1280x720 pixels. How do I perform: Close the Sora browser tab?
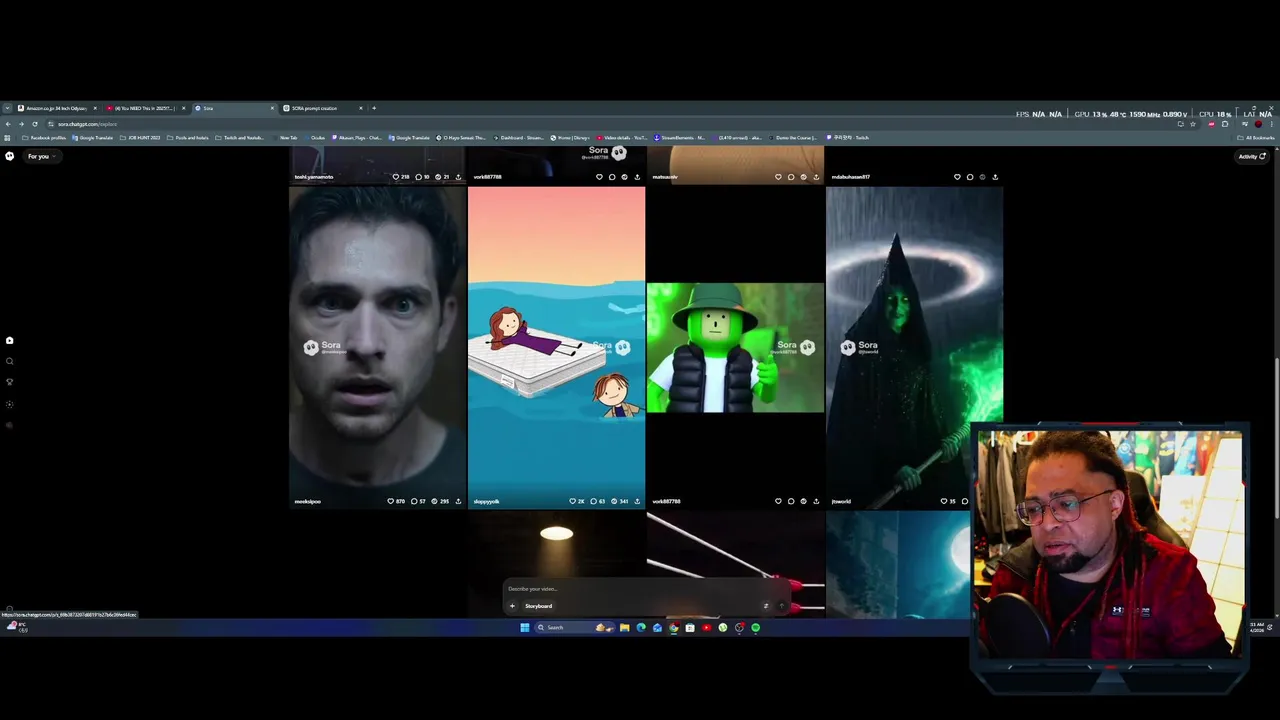pos(271,108)
